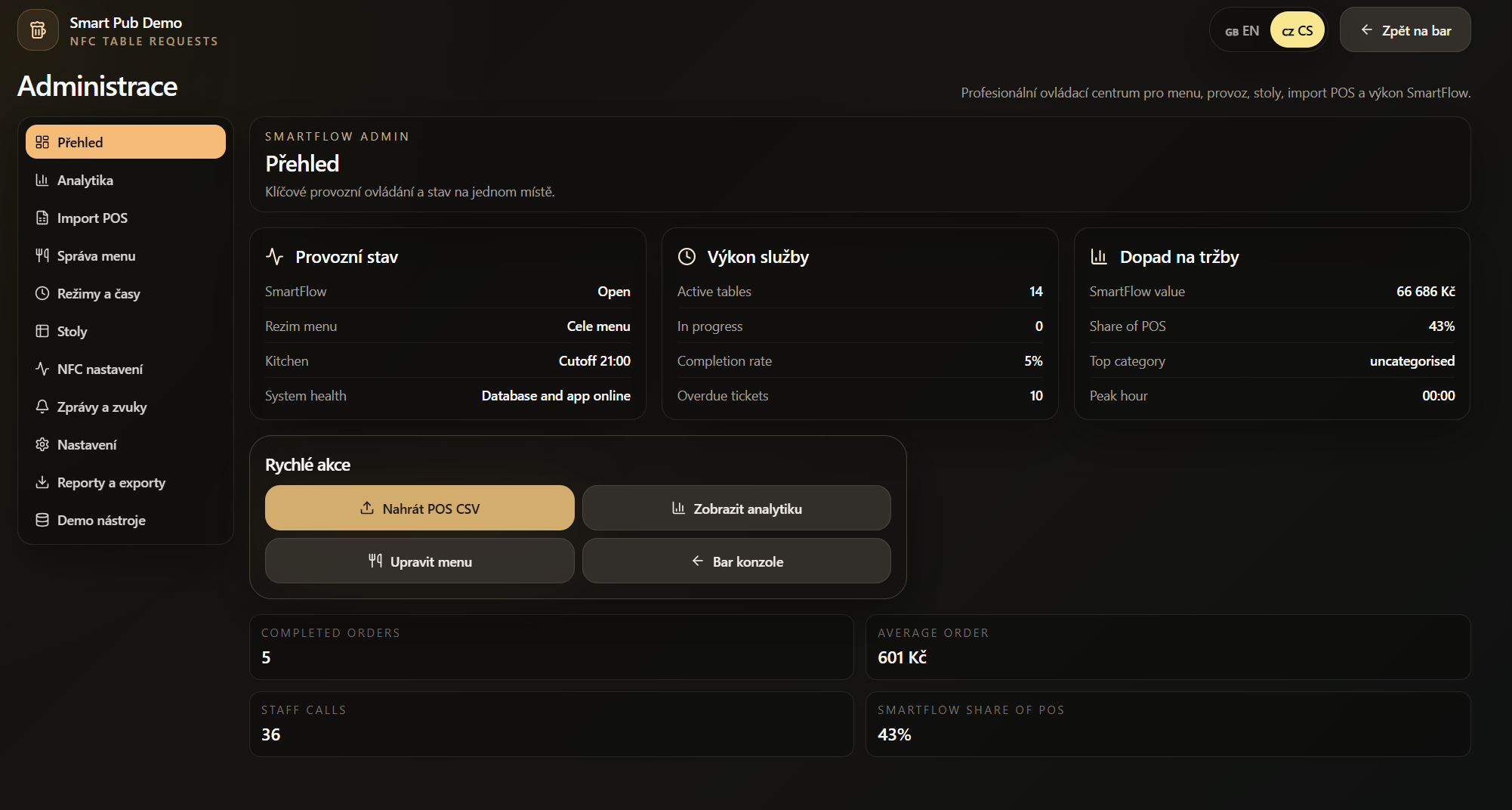Click the Upravit menu button
Screen dimensions: 1512x810
pyautogui.click(x=420, y=561)
